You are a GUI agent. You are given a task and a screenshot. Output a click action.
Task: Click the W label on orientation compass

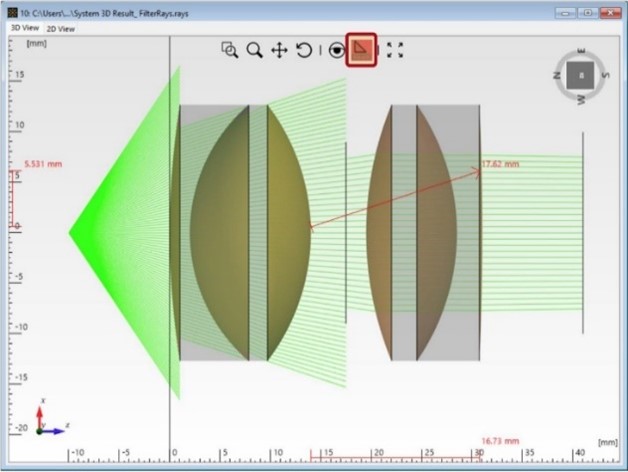tap(581, 99)
